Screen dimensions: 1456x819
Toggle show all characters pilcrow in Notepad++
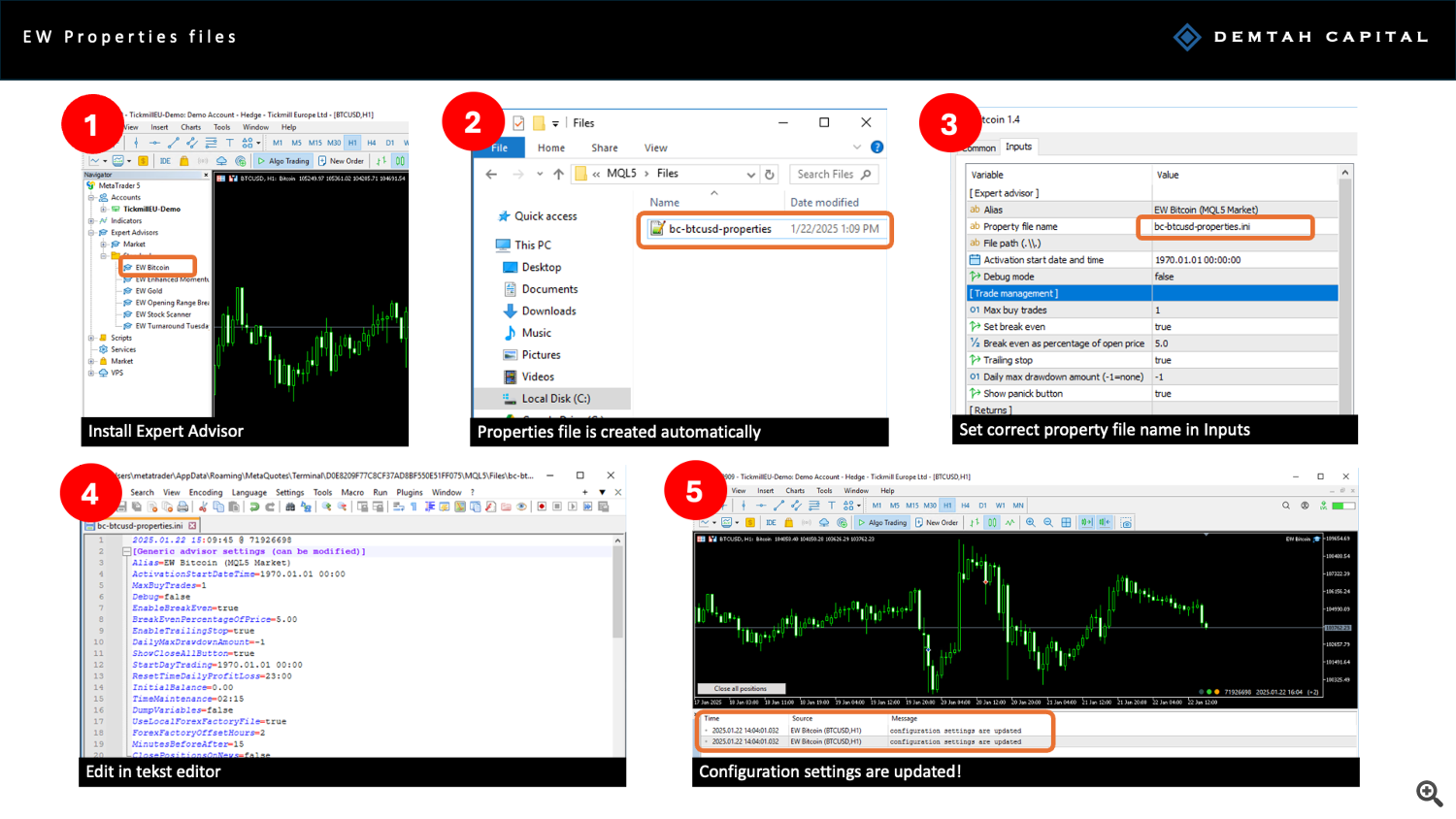[414, 507]
